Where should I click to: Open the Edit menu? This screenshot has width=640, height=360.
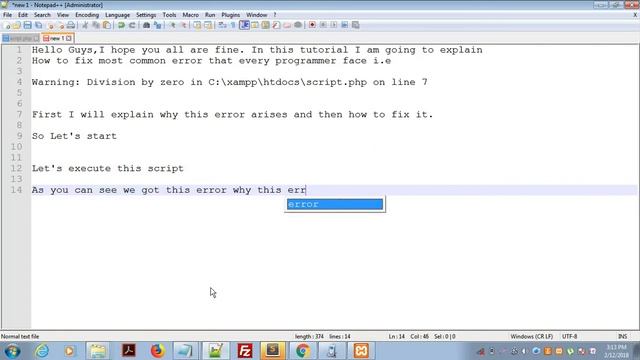coord(23,15)
